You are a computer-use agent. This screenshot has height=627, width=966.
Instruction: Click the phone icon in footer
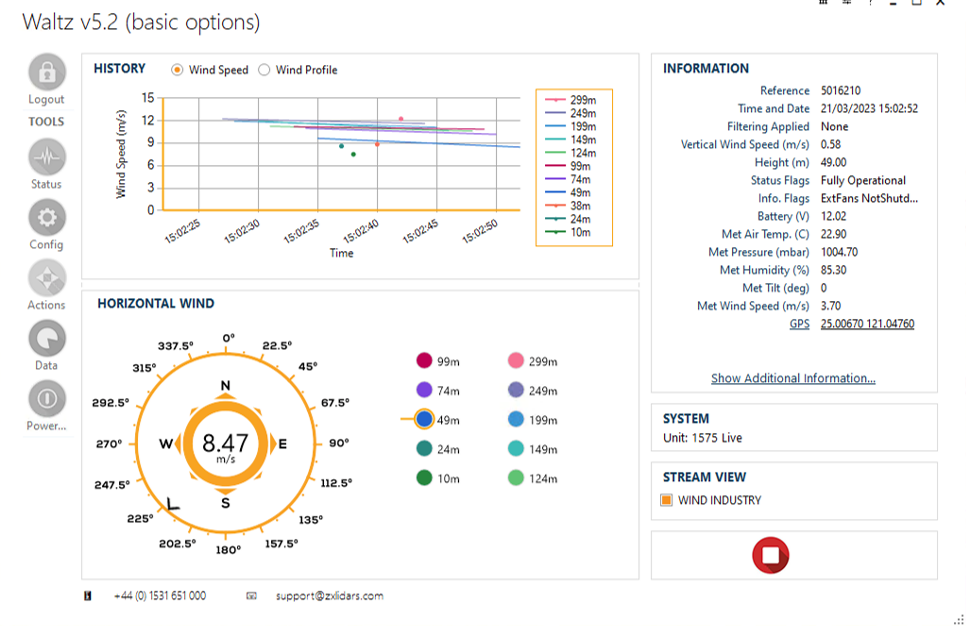(88, 596)
